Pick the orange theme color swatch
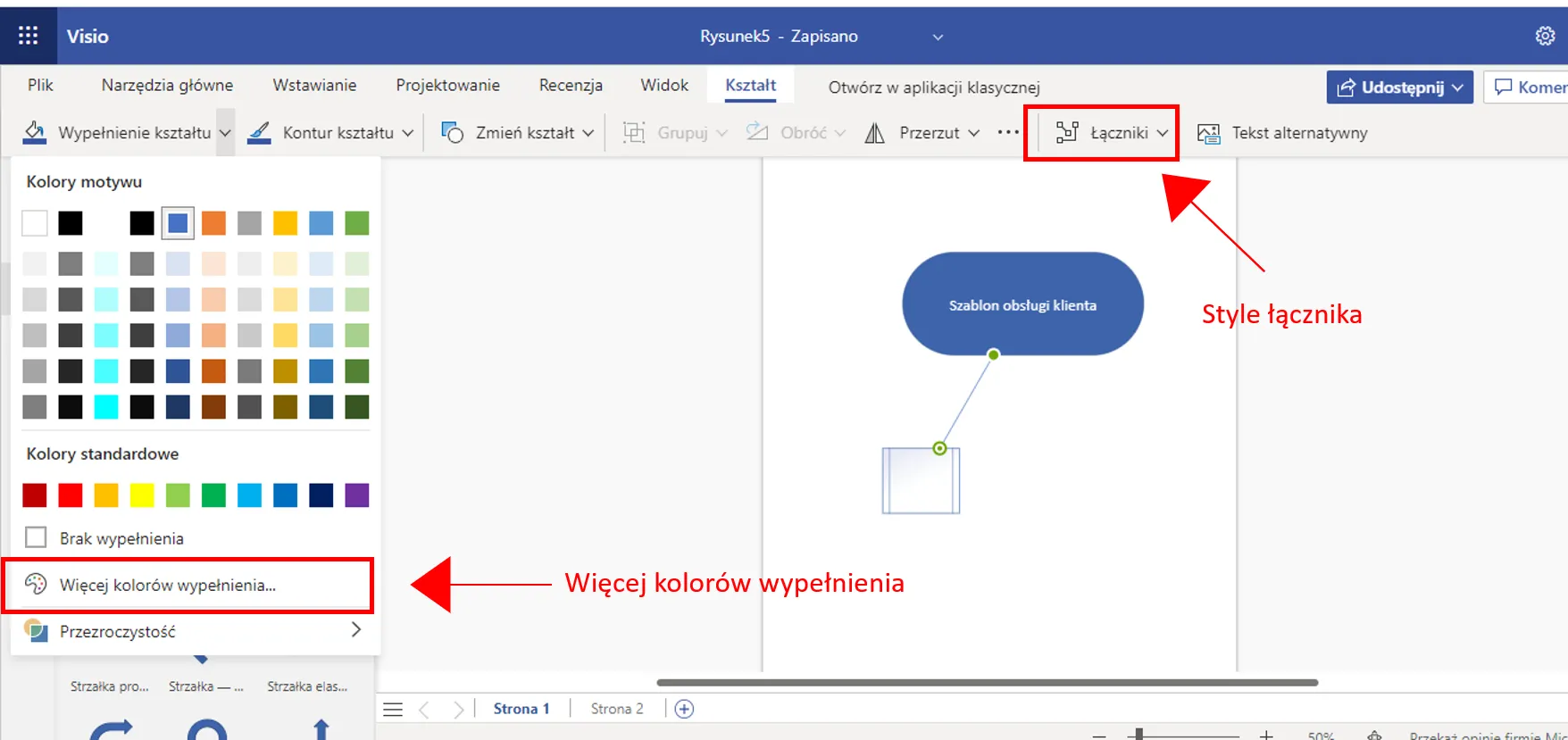 point(213,223)
